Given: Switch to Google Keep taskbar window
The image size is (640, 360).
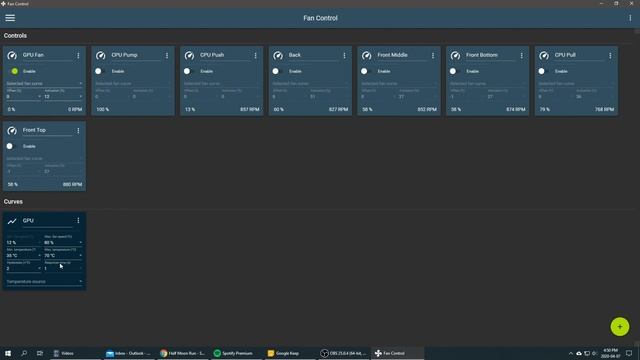Looking at the screenshot, I should click(290, 353).
